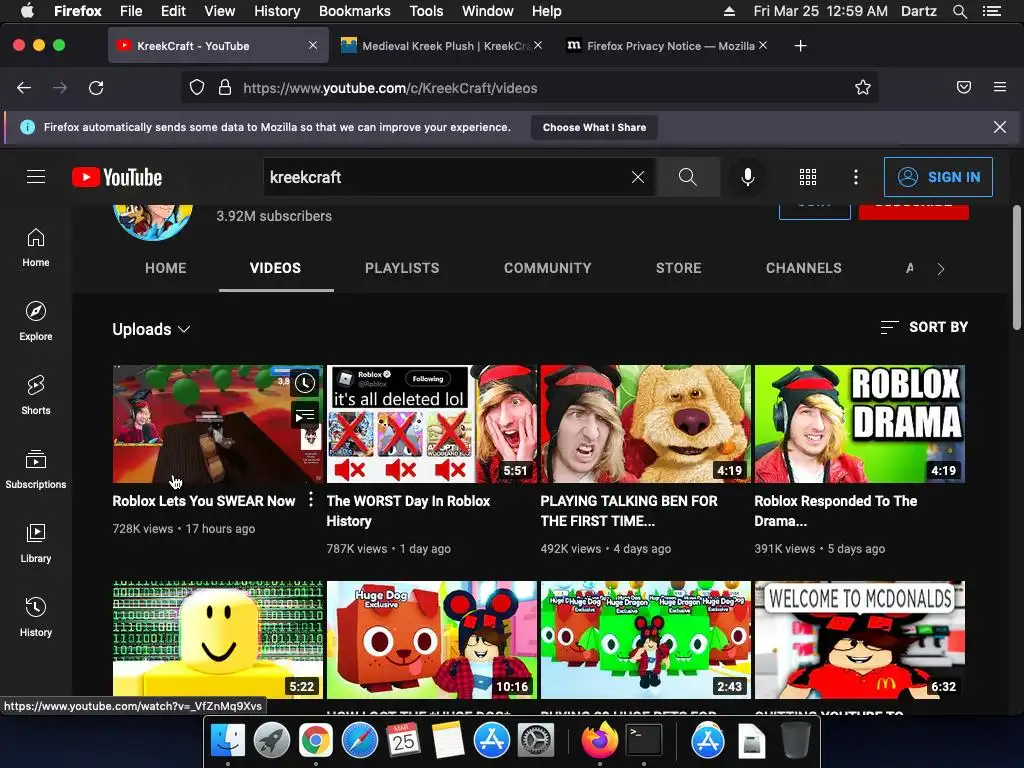Open Shorts in the sidebar
Viewport: 1024px width, 768px height.
(36, 395)
